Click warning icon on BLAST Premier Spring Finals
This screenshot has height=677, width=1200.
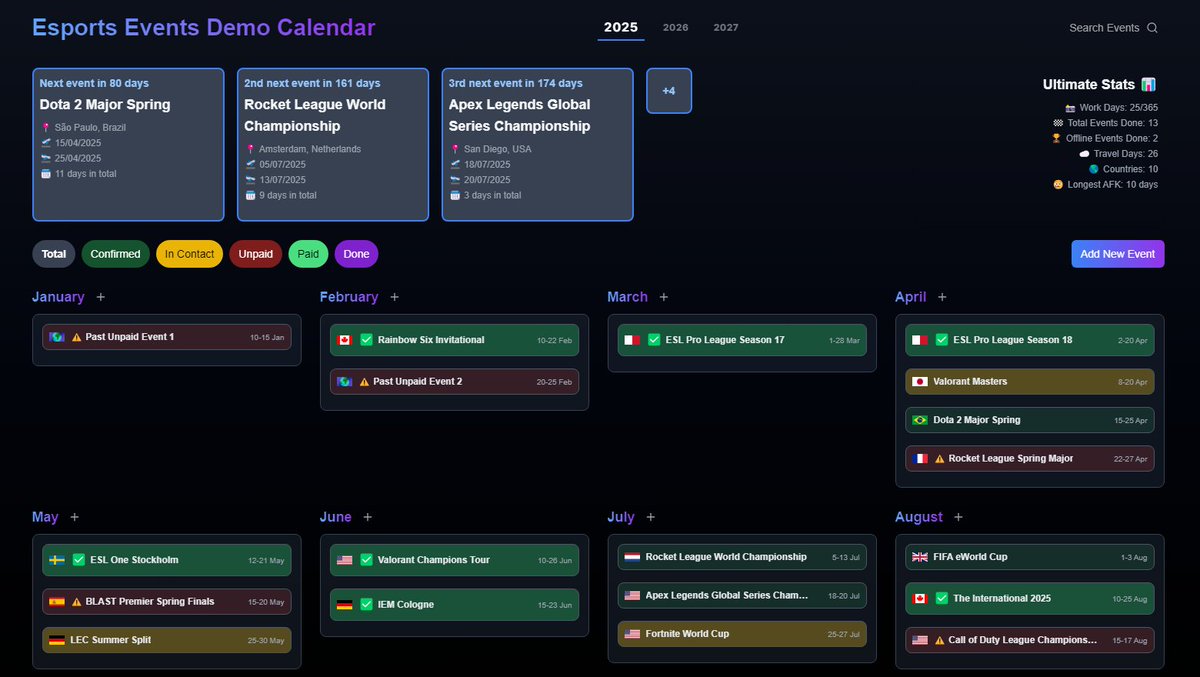[x=76, y=602]
